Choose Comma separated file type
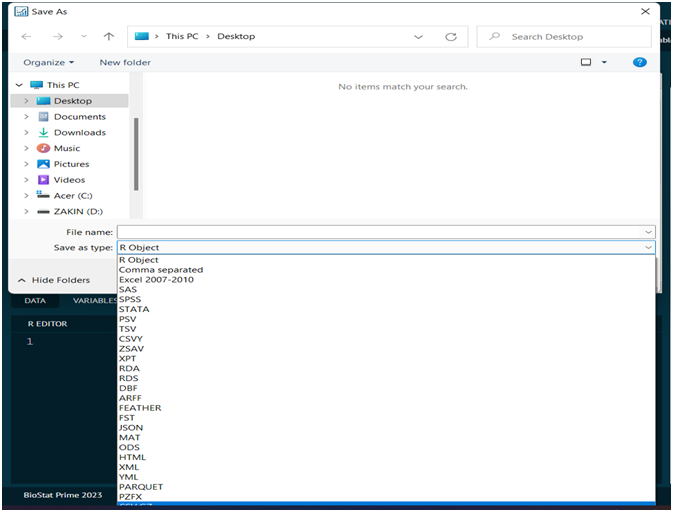This screenshot has width=673, height=512. pyautogui.click(x=386, y=270)
